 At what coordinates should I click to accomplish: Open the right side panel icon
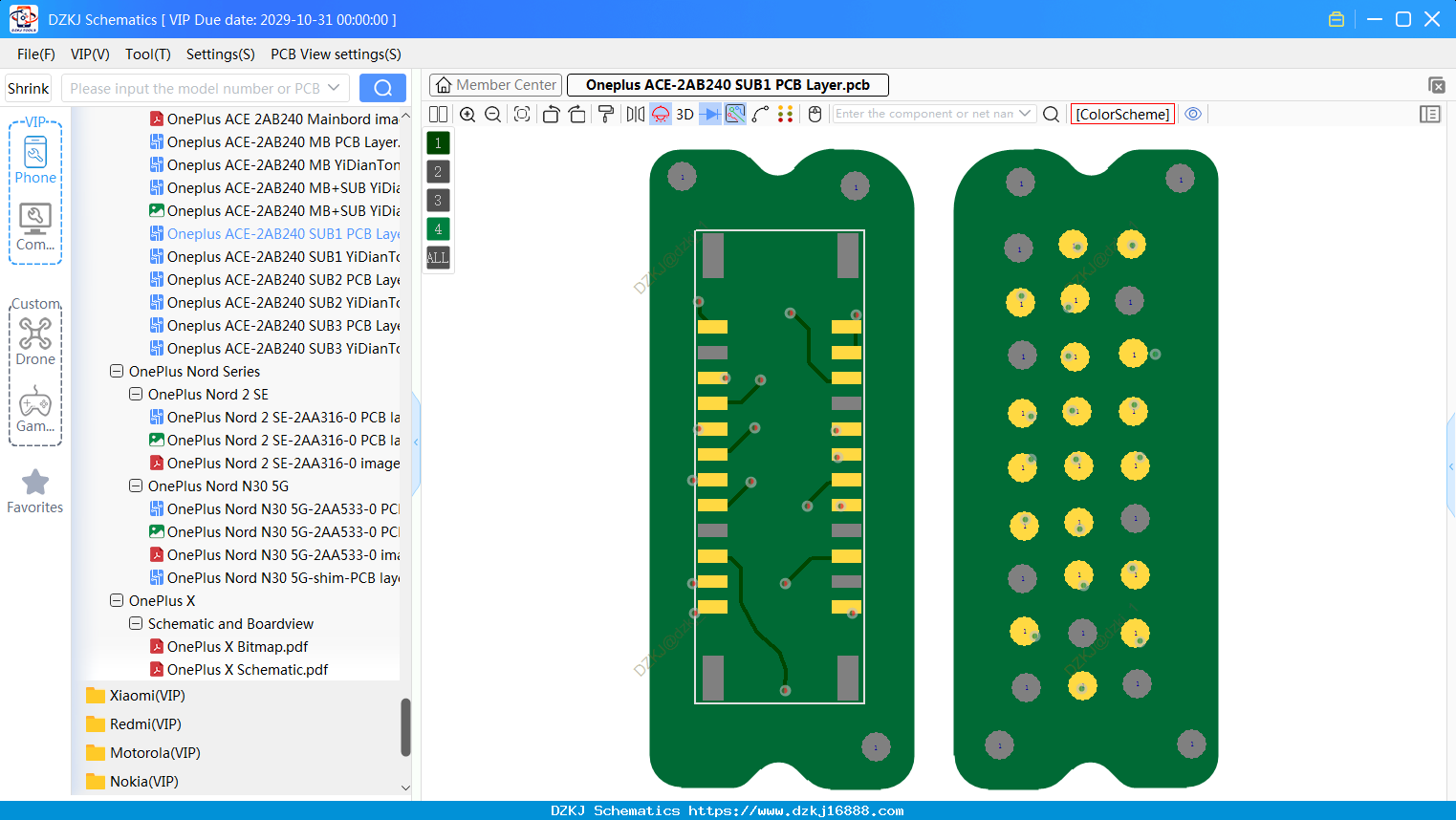tap(1430, 115)
